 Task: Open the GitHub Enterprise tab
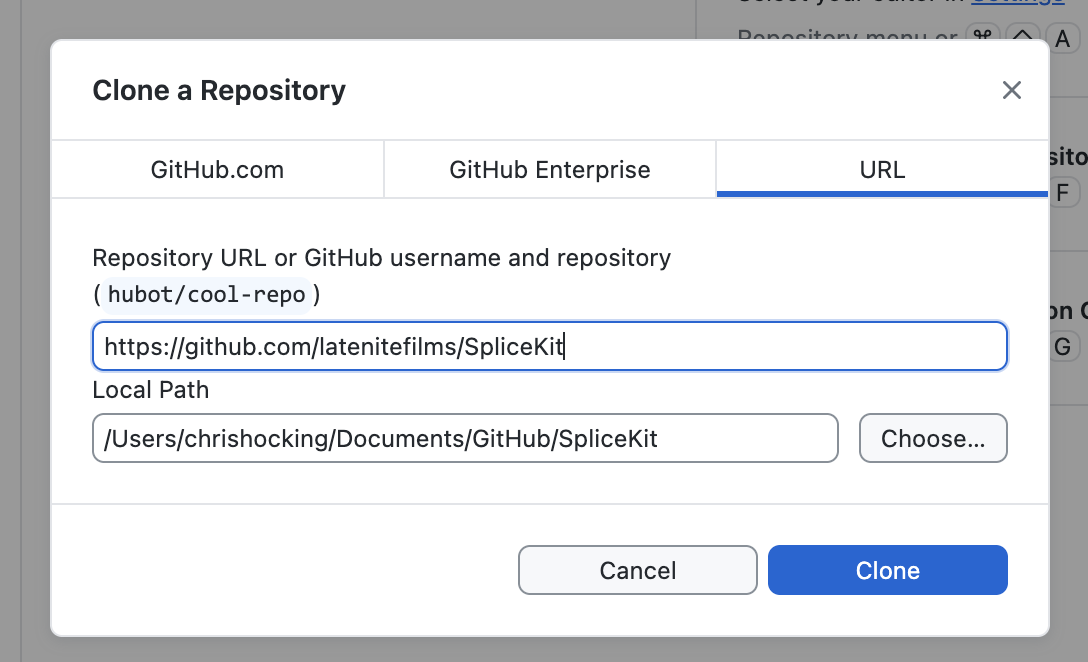[x=549, y=170]
